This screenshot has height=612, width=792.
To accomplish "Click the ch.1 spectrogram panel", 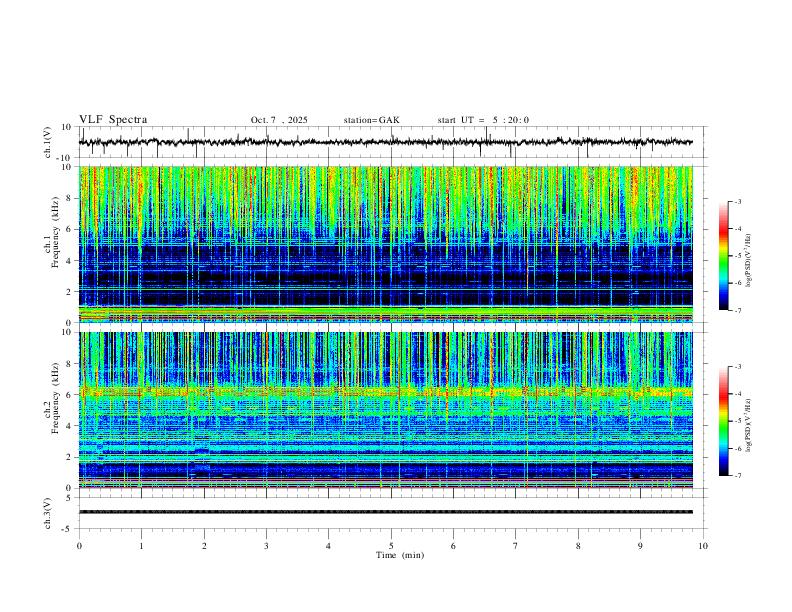I will pyautogui.click(x=385, y=244).
